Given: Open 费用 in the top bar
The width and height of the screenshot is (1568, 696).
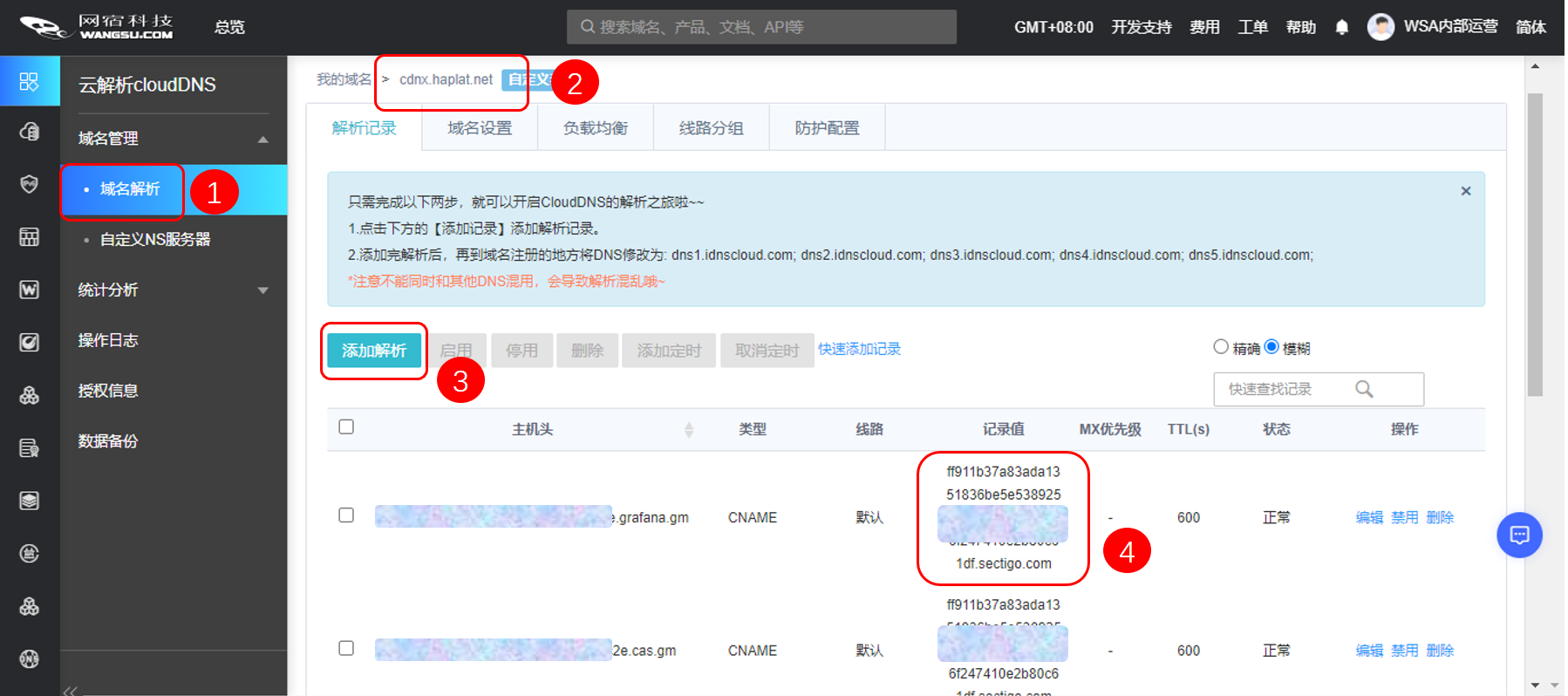Looking at the screenshot, I should [x=1204, y=27].
